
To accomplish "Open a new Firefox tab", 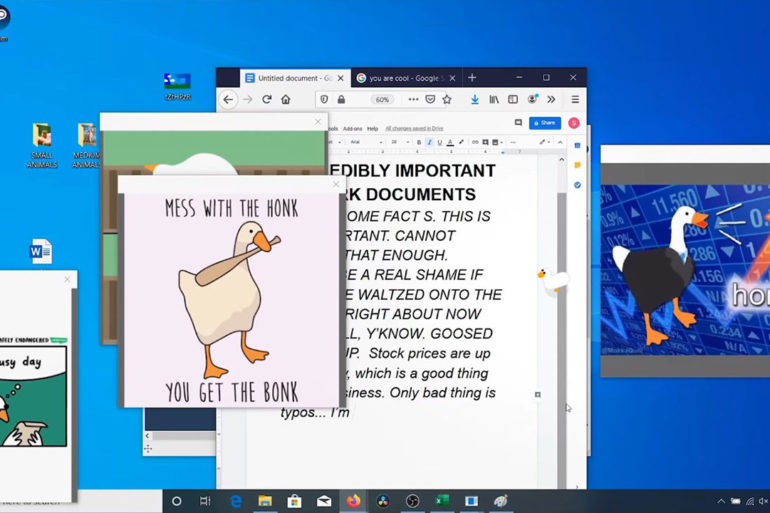I will point(472,78).
